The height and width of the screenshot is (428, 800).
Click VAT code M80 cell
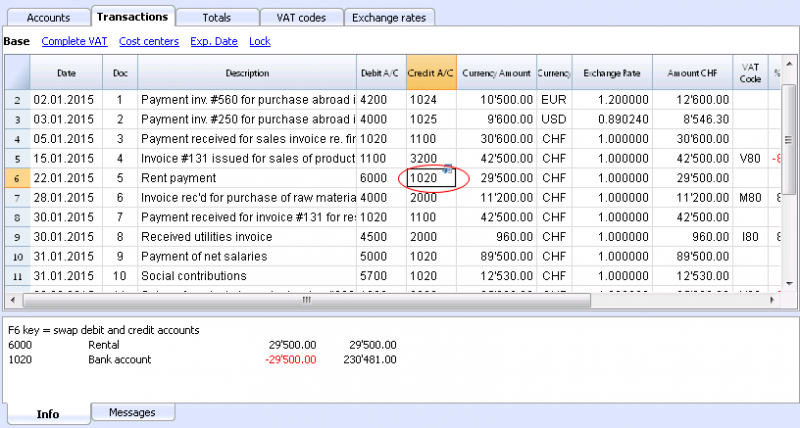751,198
